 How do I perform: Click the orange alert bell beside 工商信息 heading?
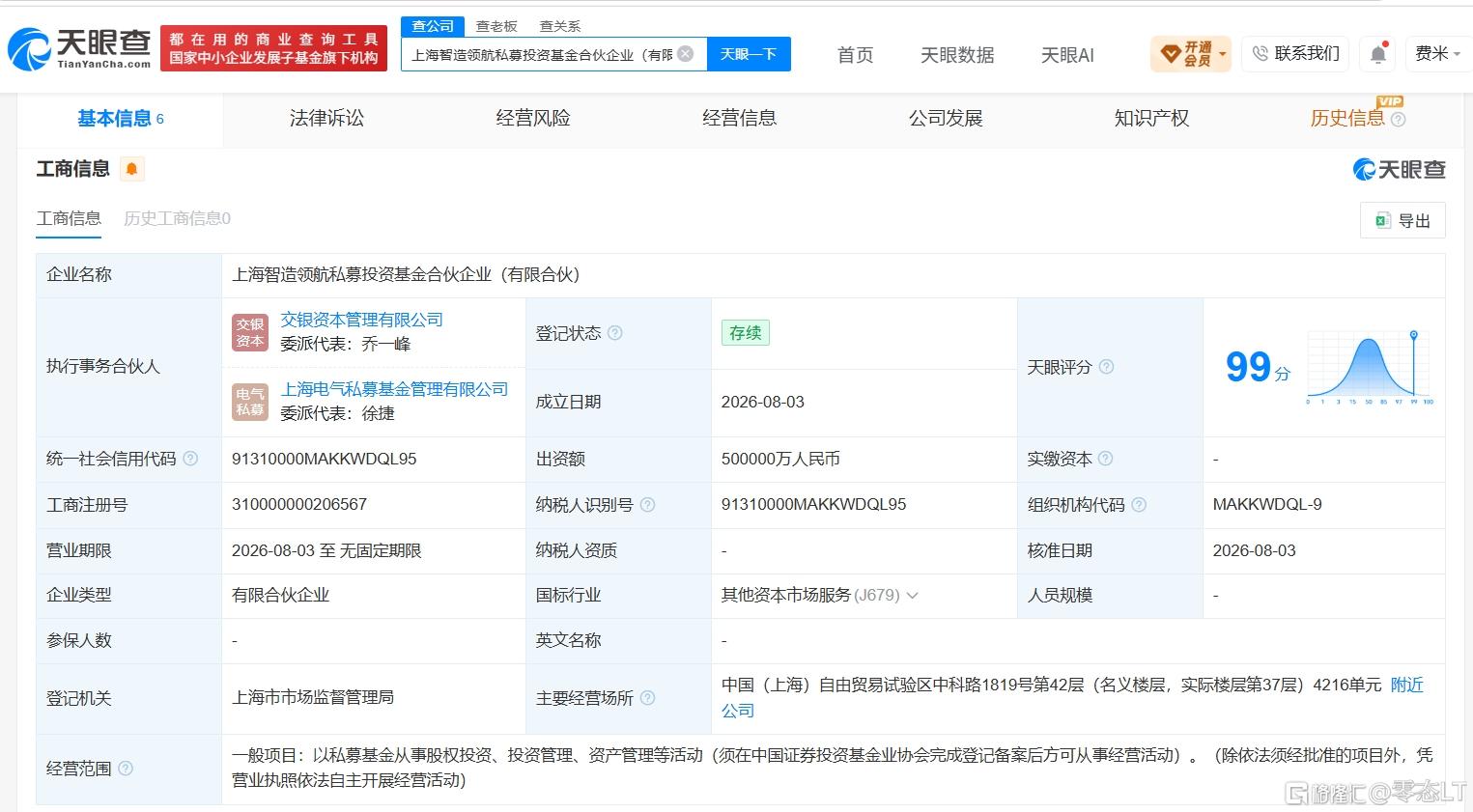(x=132, y=170)
